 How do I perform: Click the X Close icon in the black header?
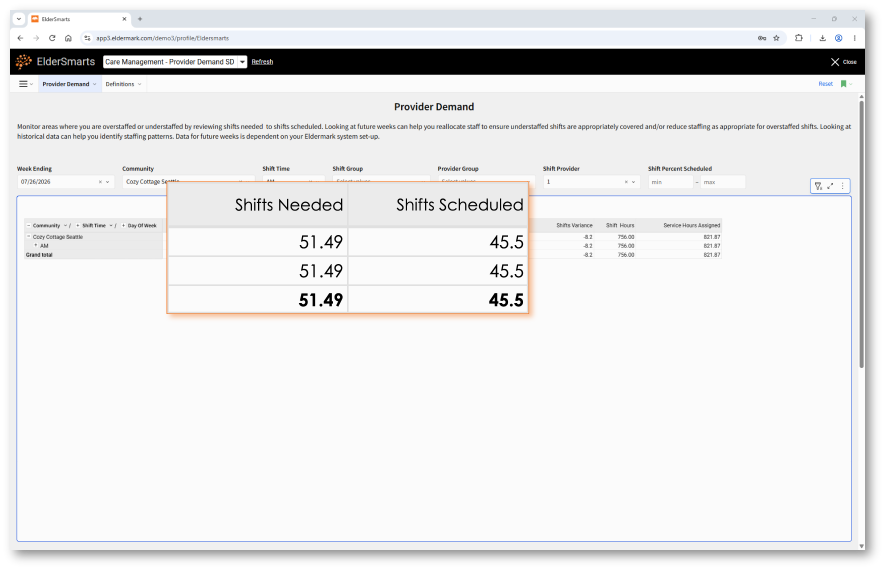coord(835,62)
